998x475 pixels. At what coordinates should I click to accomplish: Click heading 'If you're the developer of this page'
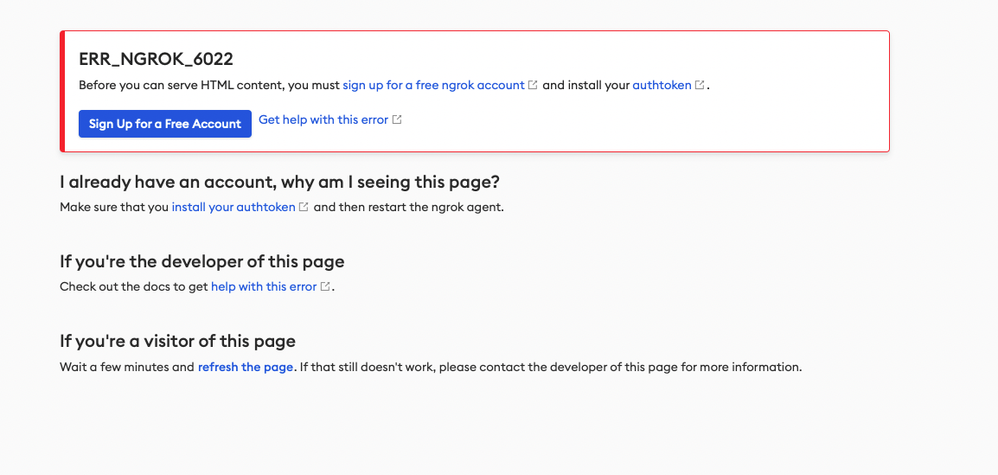click(x=202, y=261)
